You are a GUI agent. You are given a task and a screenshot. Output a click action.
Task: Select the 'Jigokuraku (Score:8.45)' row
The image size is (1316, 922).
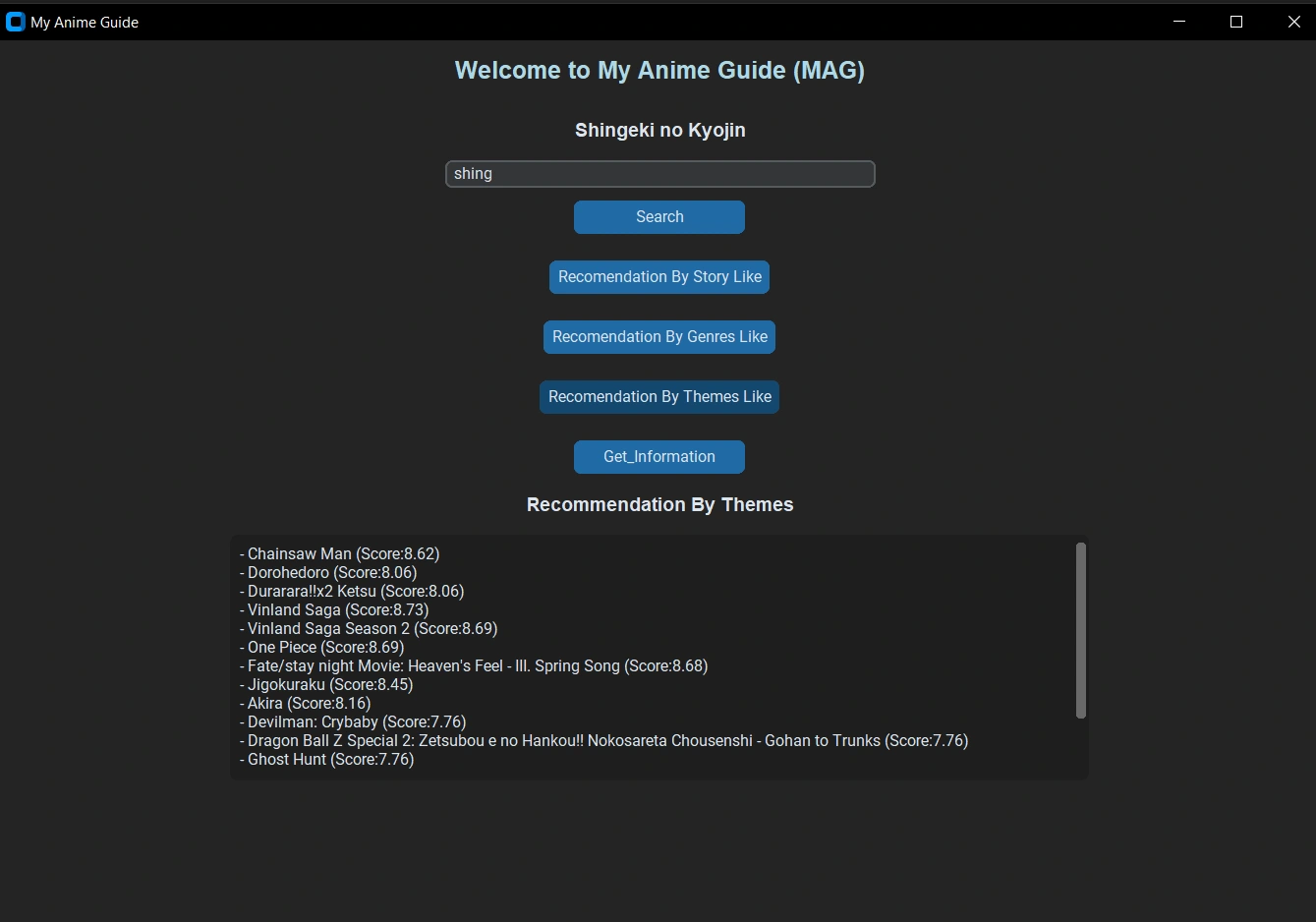(x=326, y=685)
